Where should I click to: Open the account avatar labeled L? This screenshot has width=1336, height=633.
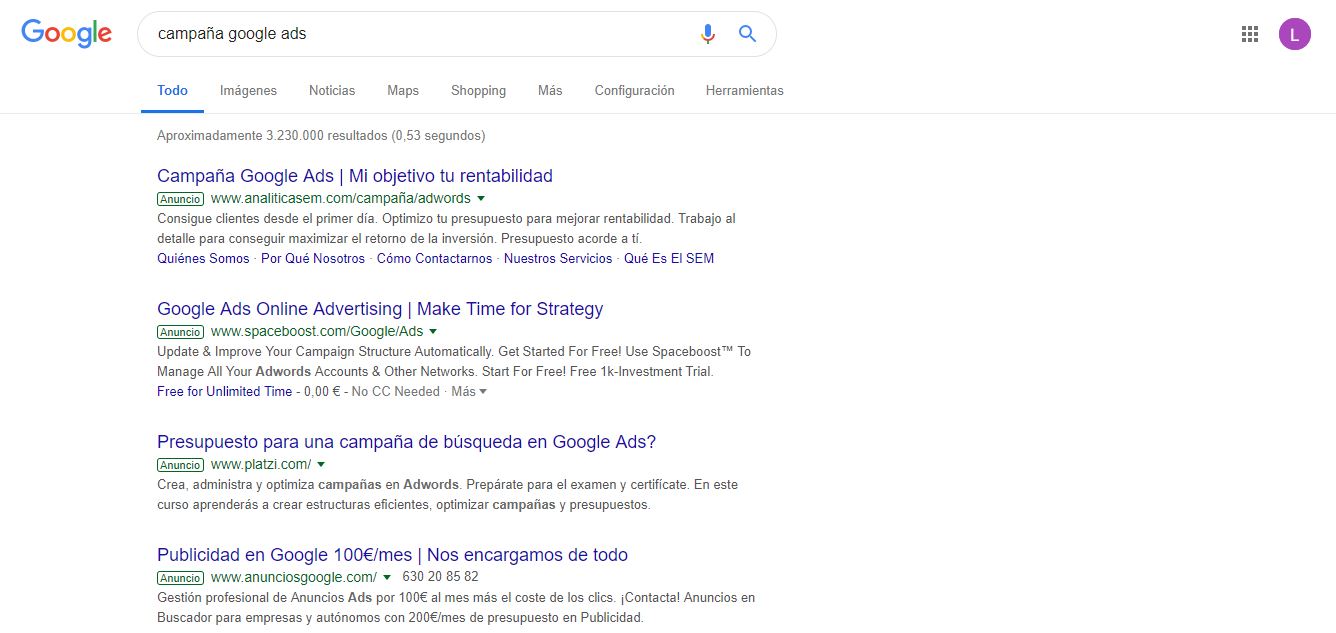pyautogui.click(x=1294, y=34)
